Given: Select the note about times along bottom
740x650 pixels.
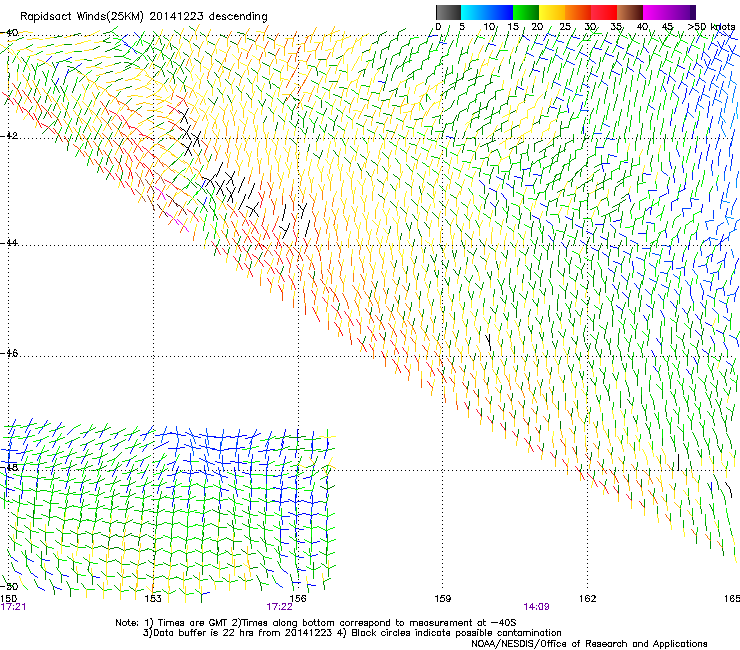Looking at the screenshot, I should (374, 623).
